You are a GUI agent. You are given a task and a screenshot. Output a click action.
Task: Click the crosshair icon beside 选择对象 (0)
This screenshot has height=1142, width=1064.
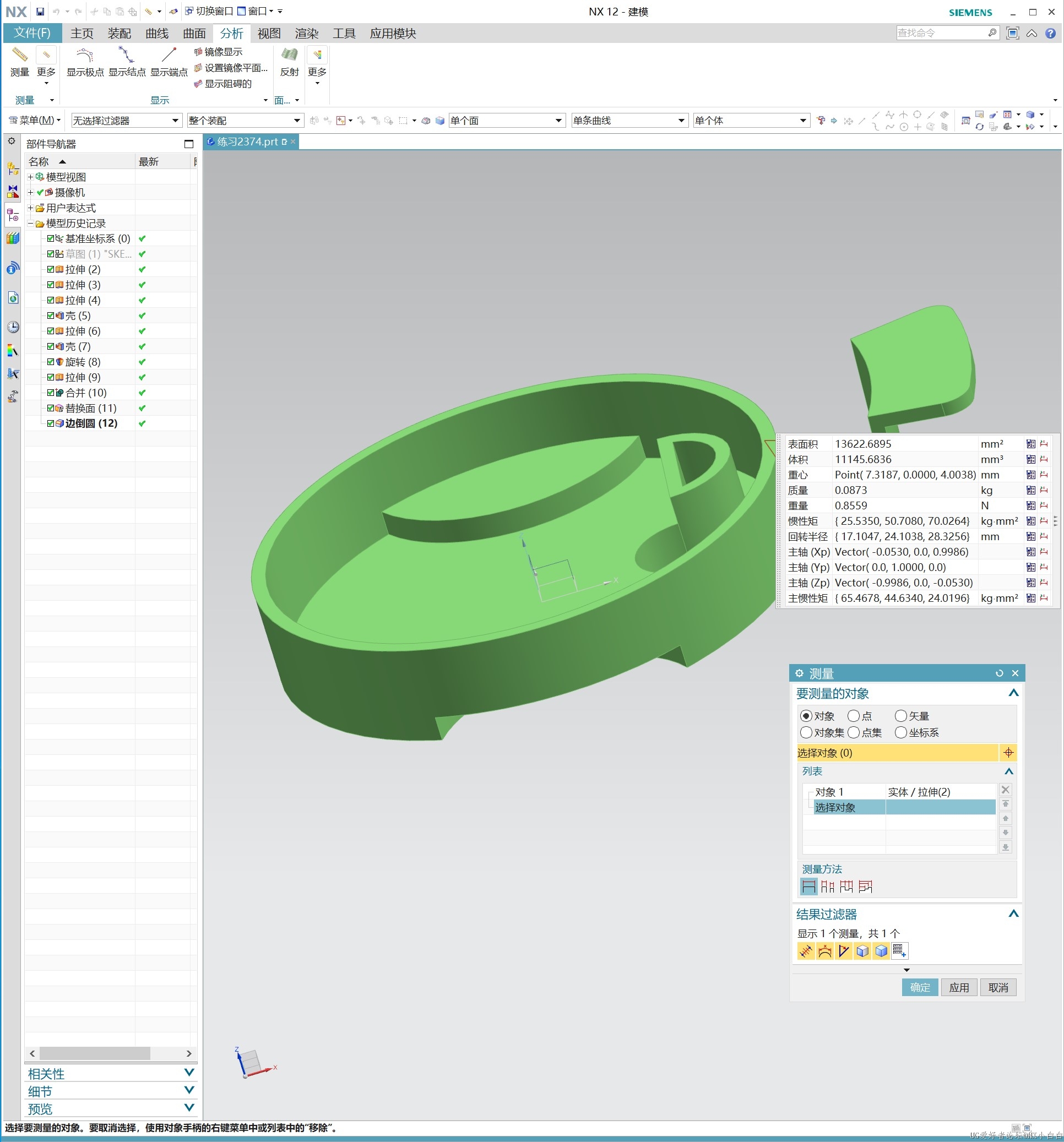[1008, 753]
